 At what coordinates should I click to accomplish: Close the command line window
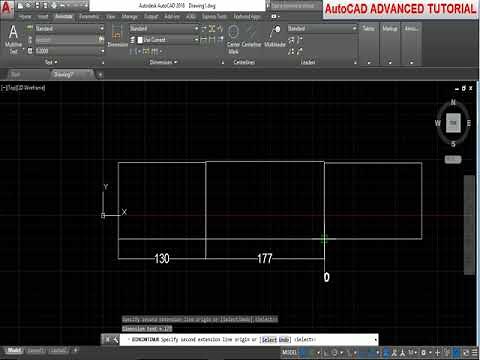pos(107,340)
